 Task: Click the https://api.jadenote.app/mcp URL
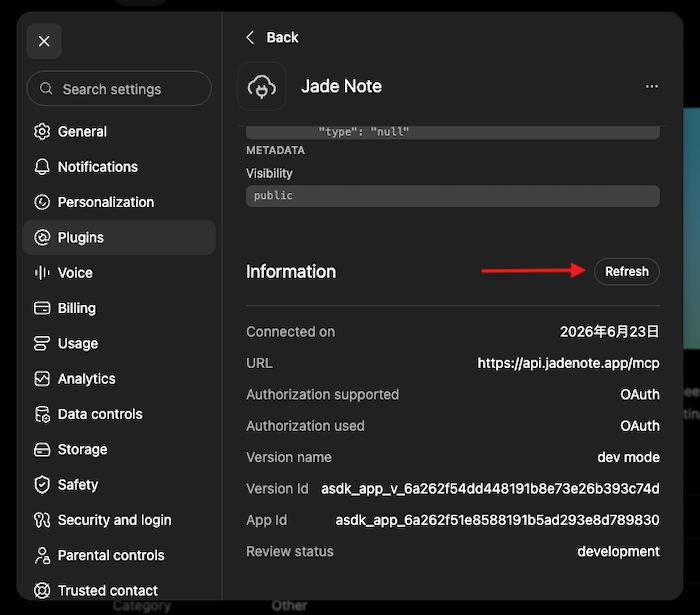coord(568,363)
